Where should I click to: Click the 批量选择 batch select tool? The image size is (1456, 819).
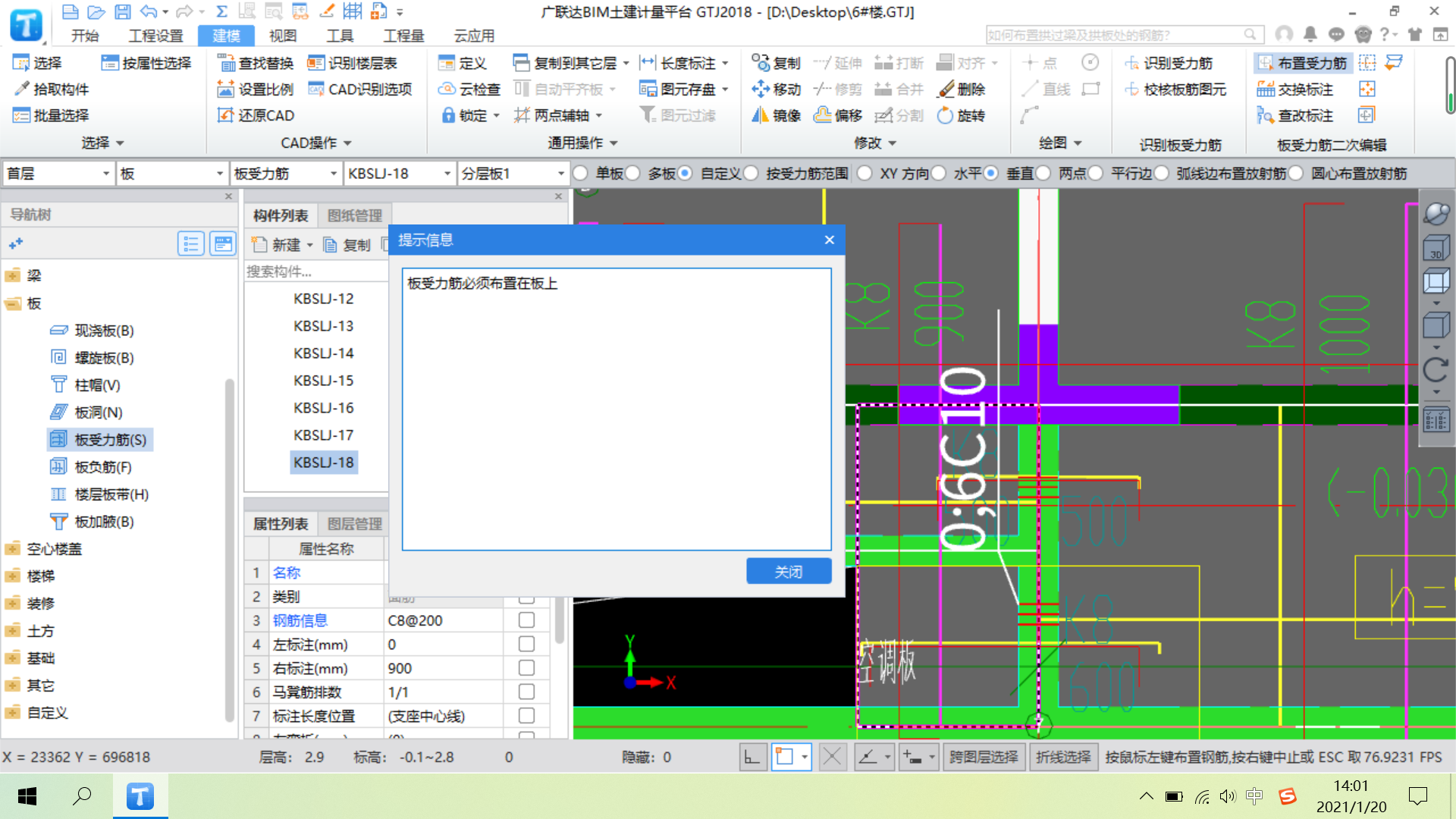[52, 115]
